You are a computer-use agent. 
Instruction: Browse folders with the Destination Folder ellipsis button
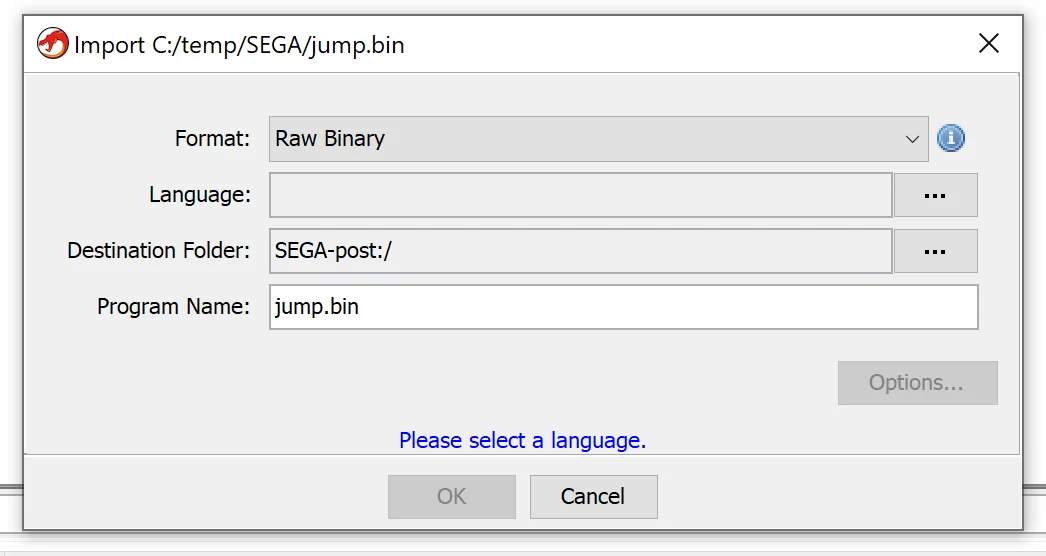935,251
